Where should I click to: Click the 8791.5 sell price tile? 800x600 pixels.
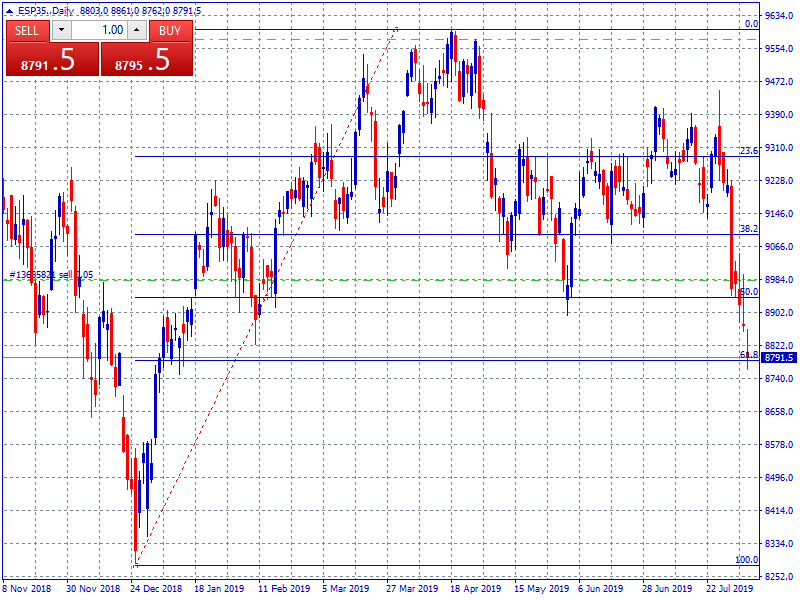(x=51, y=60)
